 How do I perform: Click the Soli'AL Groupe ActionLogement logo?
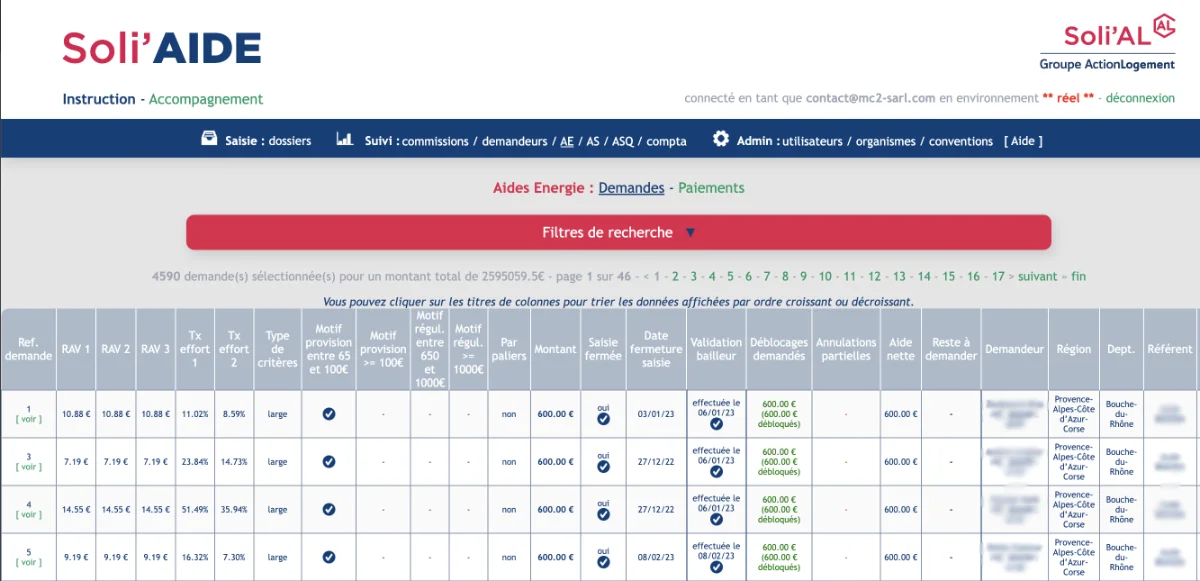[x=1107, y=43]
